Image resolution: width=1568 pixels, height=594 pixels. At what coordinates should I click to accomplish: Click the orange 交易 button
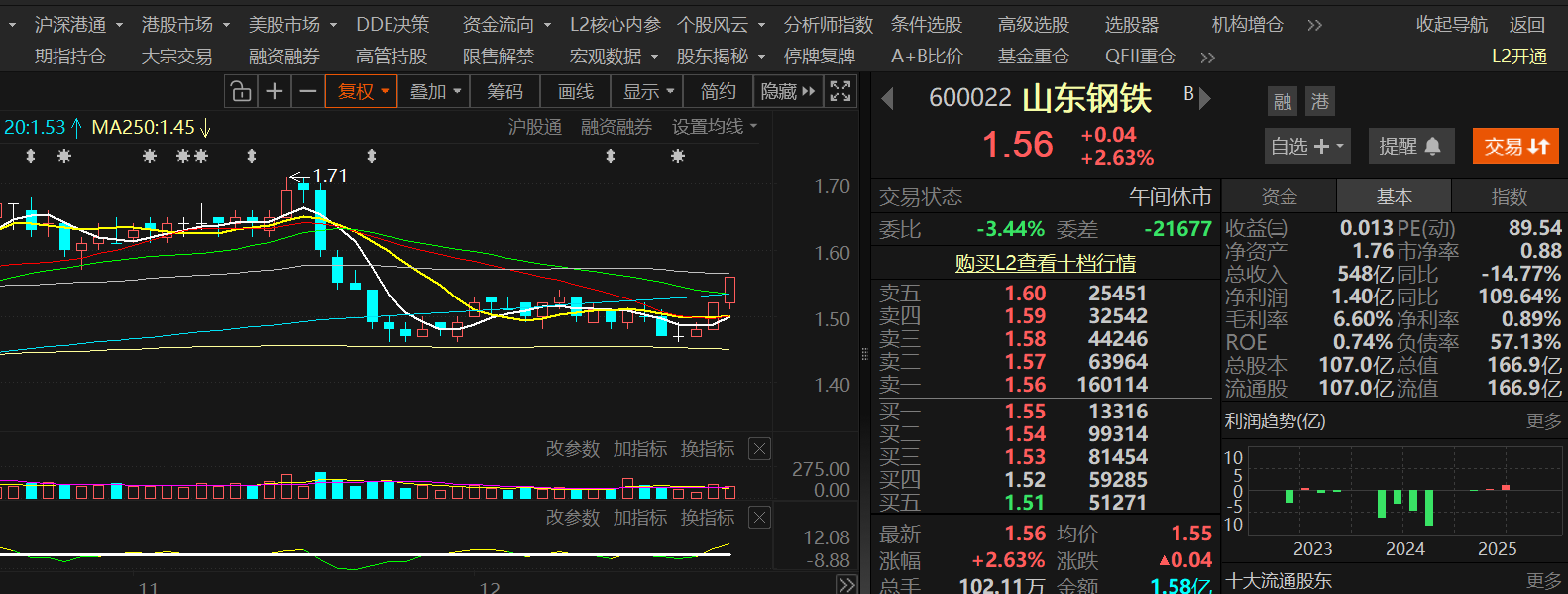tap(1515, 147)
